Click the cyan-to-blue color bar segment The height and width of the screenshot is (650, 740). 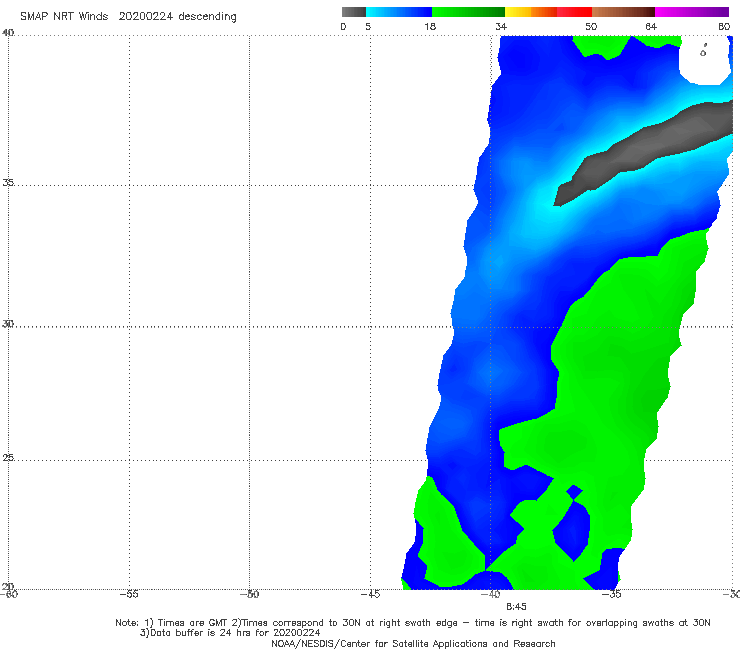[399, 12]
